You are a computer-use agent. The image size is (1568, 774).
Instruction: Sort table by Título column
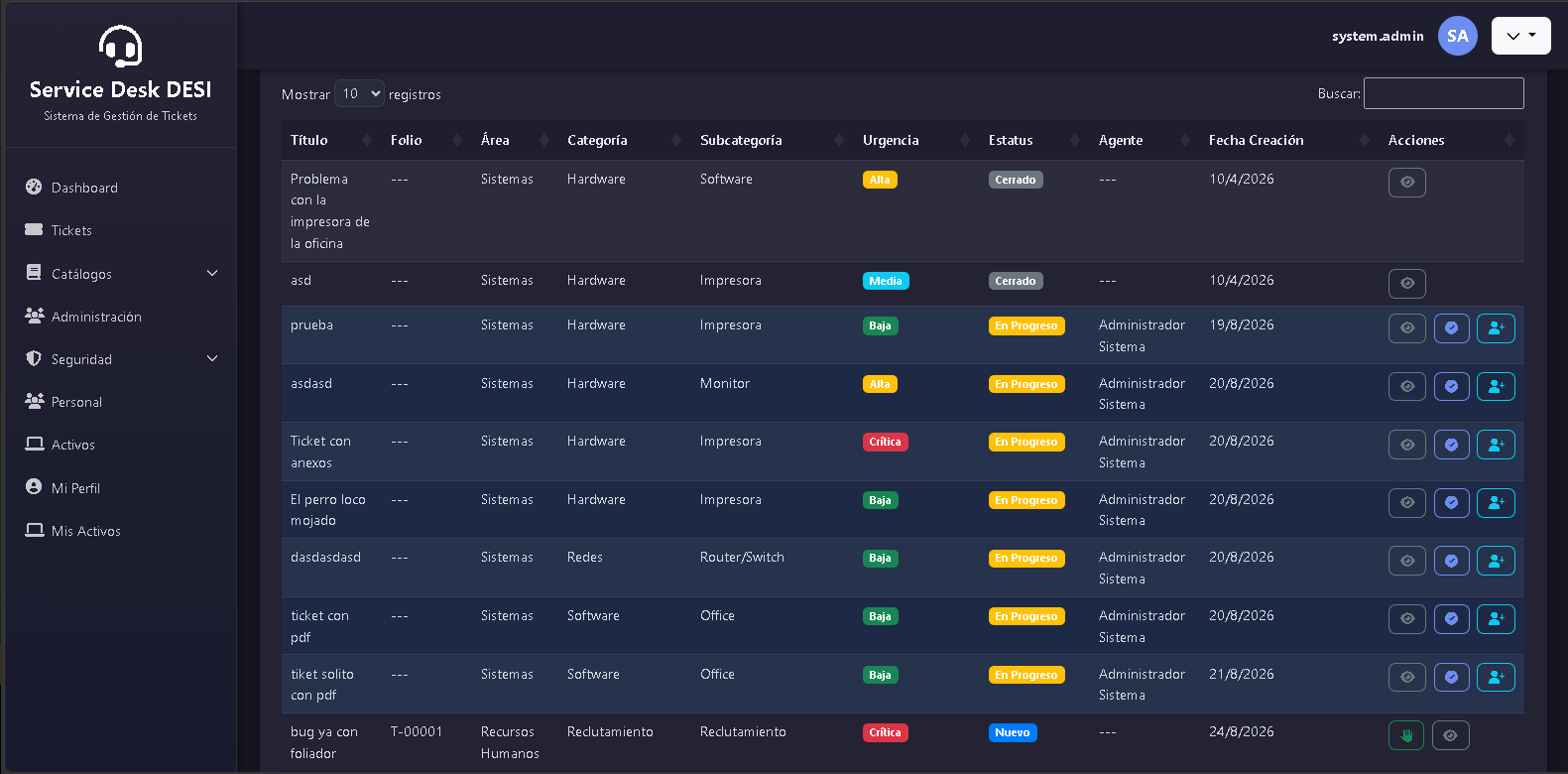pos(331,140)
